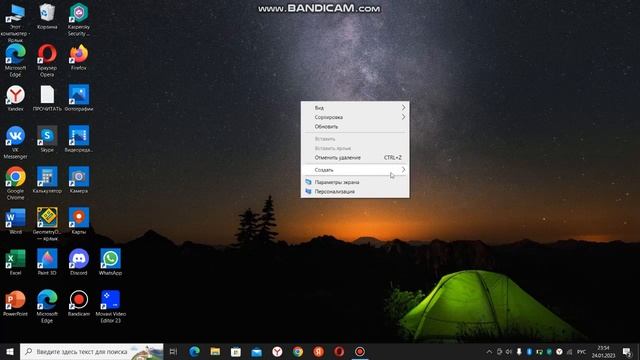
Task: Select the Фотографии desktop shortcut
Action: coord(79,98)
